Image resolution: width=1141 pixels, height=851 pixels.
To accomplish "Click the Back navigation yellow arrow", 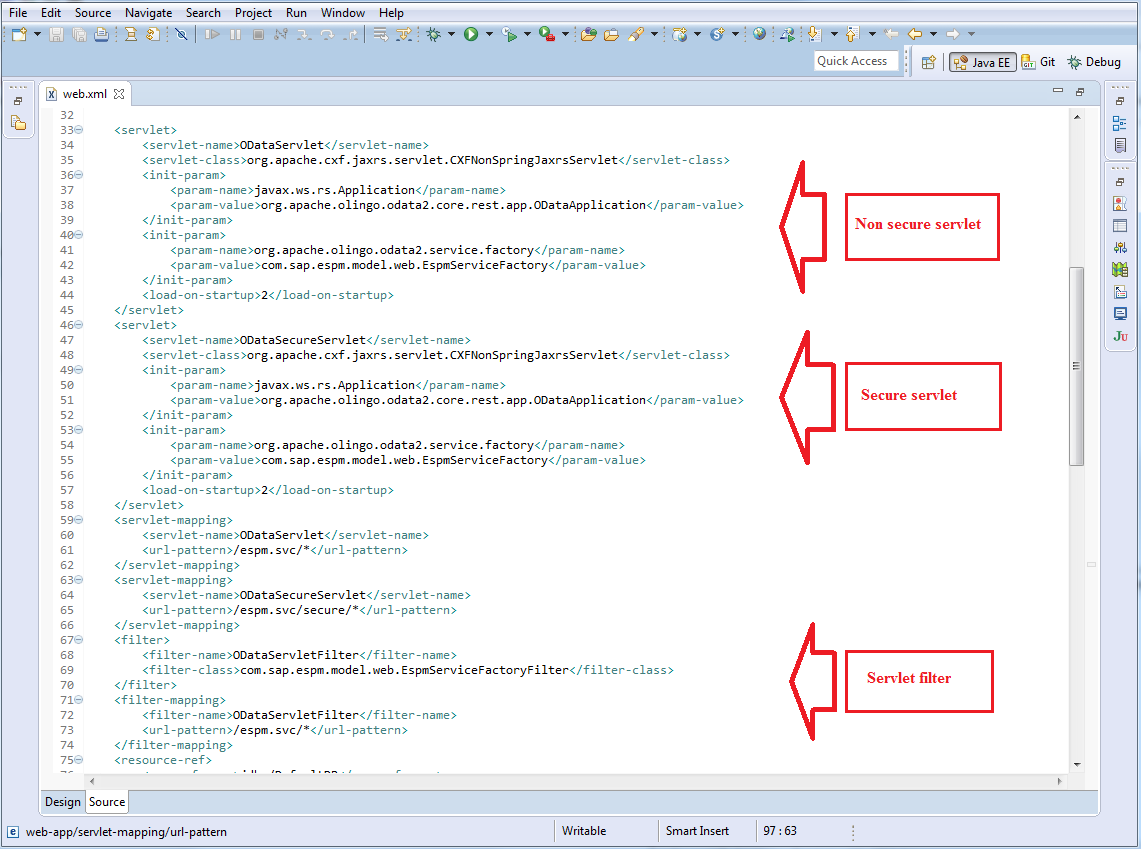I will [x=915, y=34].
